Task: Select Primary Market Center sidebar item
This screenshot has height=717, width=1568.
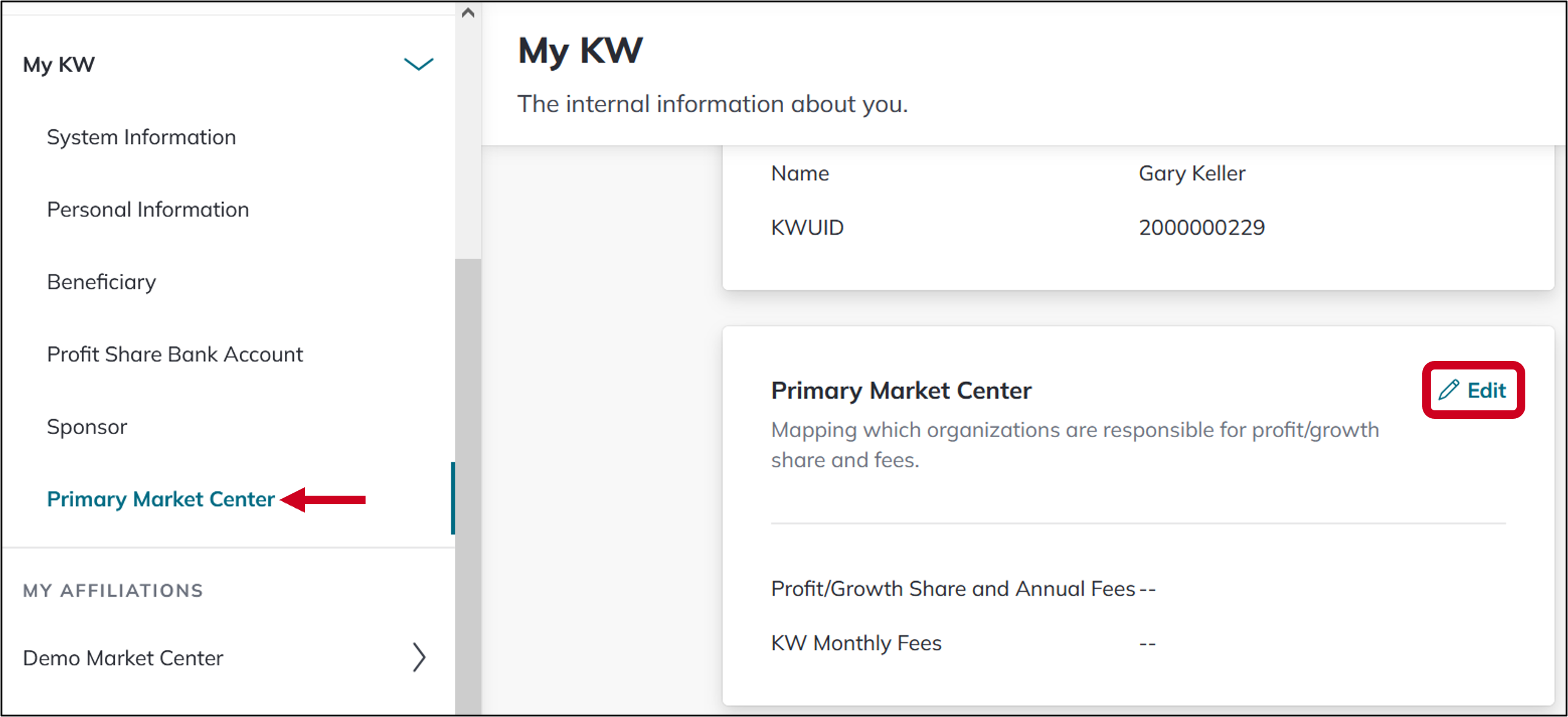Action: (160, 499)
